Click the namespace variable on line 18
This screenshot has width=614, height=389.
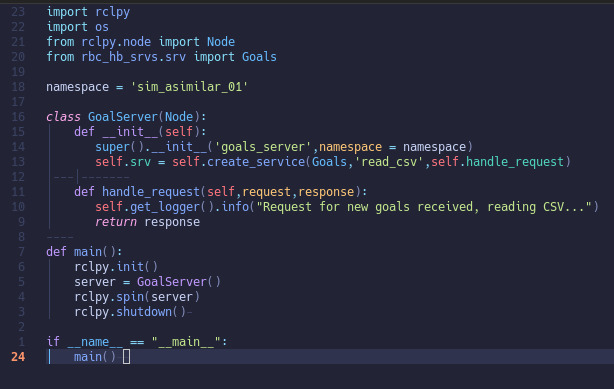tap(78, 87)
